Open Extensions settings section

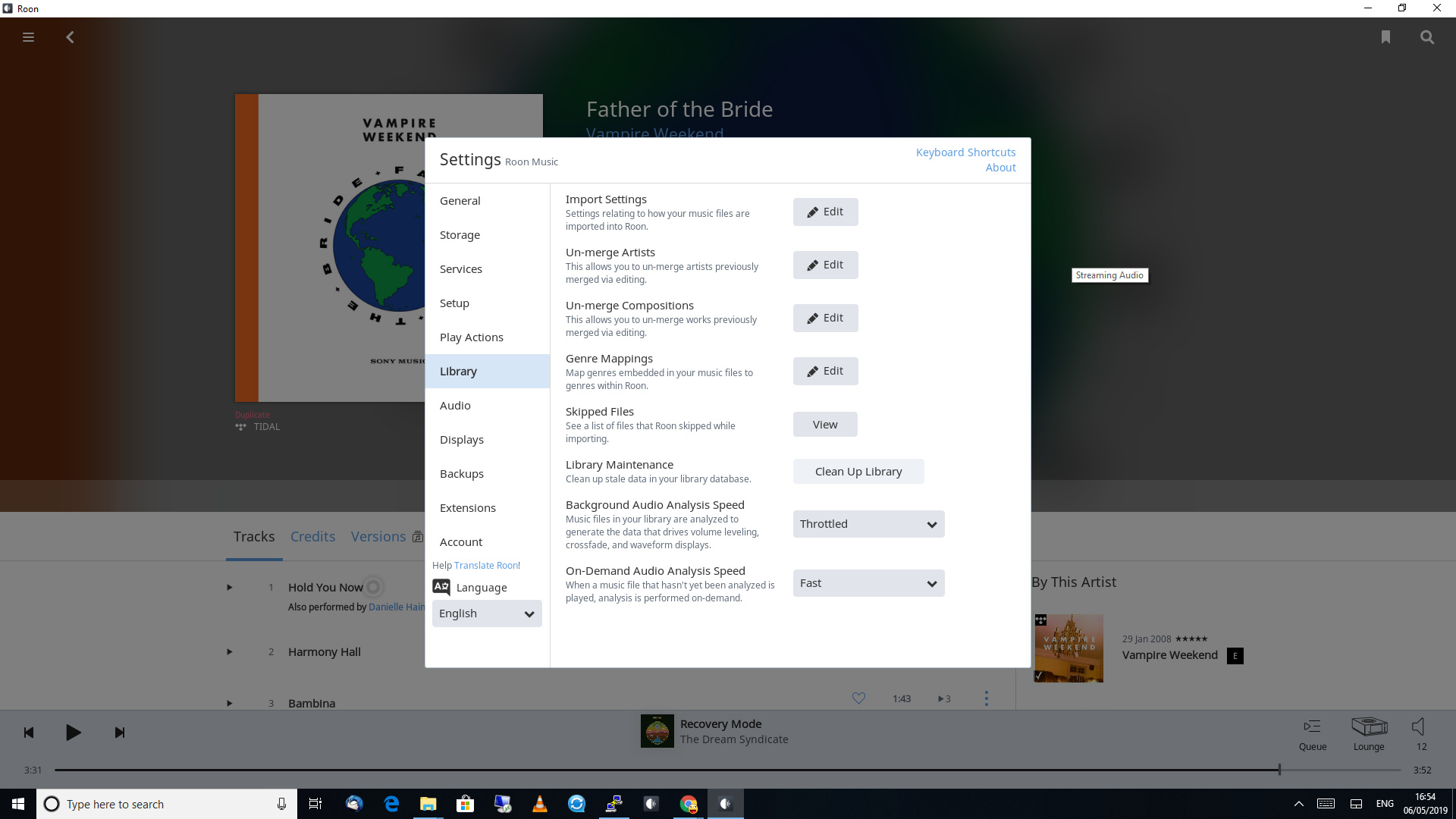click(487, 508)
